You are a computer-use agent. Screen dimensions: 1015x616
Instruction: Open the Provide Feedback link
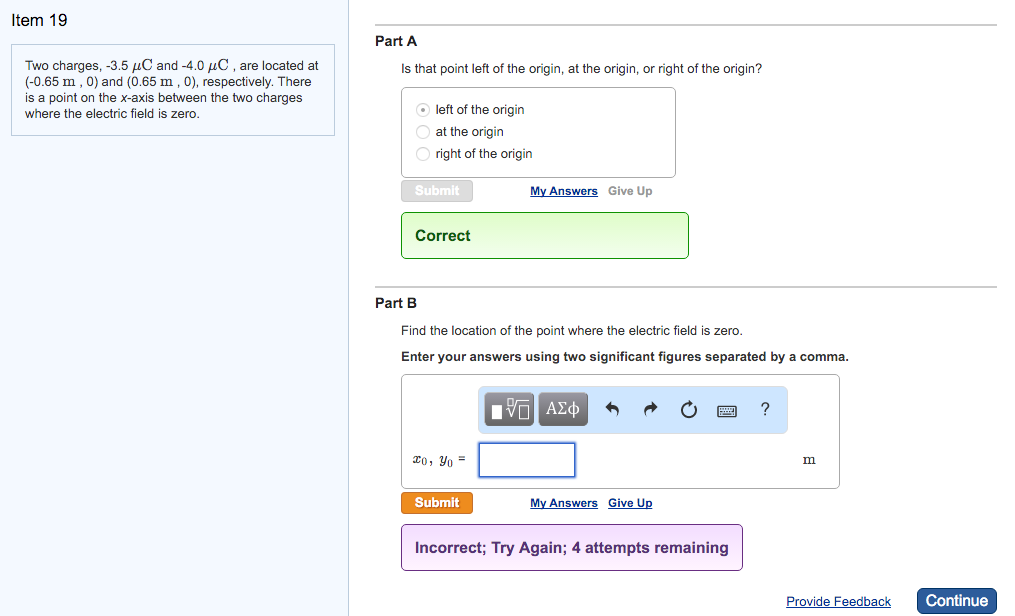click(838, 601)
